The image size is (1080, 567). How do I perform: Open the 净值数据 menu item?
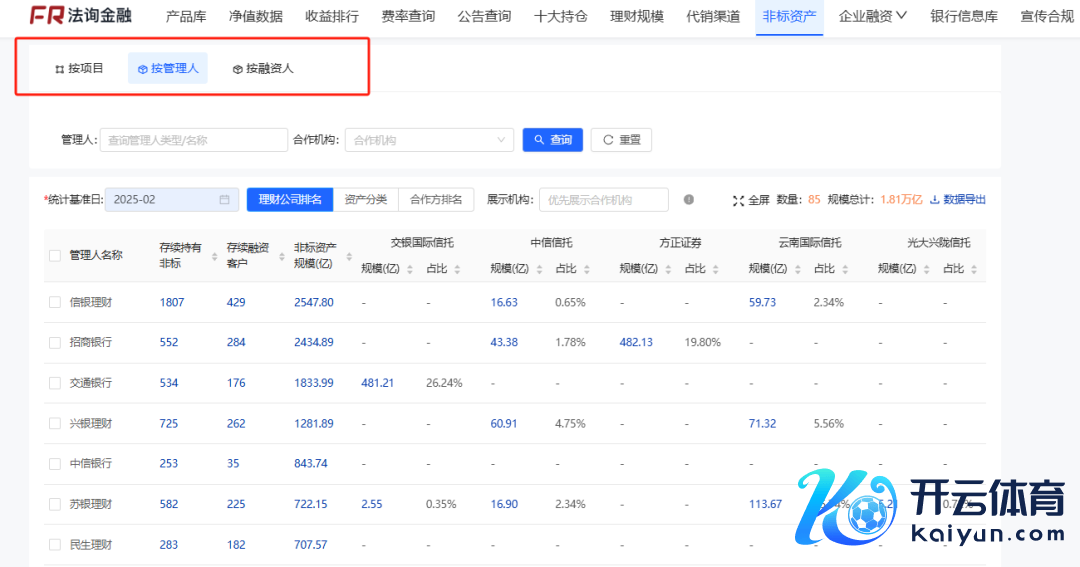(x=255, y=16)
